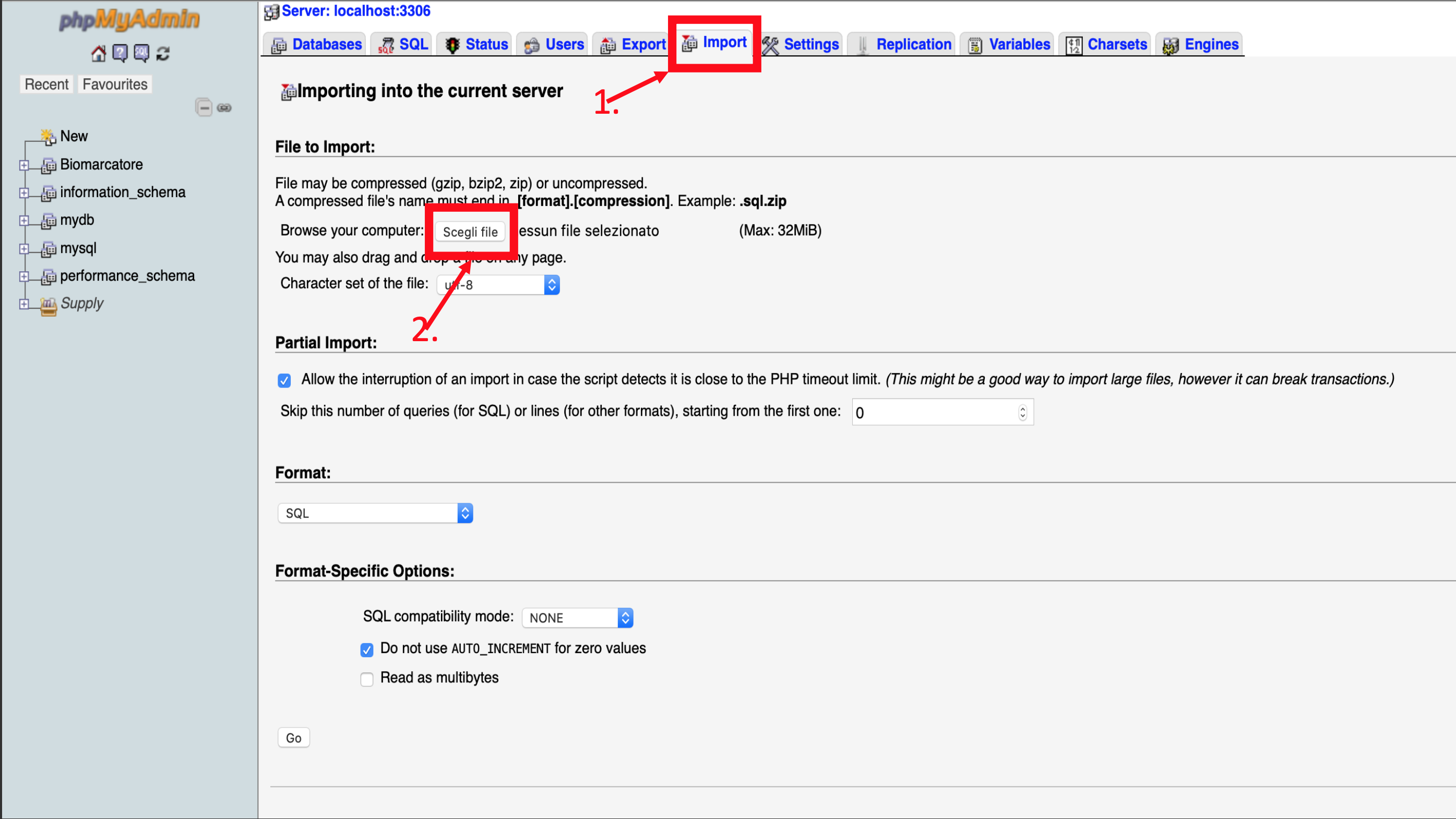Enable Do not use AUTO_INCREMENT checkbox
Image resolution: width=1456 pixels, height=819 pixels.
(x=367, y=649)
